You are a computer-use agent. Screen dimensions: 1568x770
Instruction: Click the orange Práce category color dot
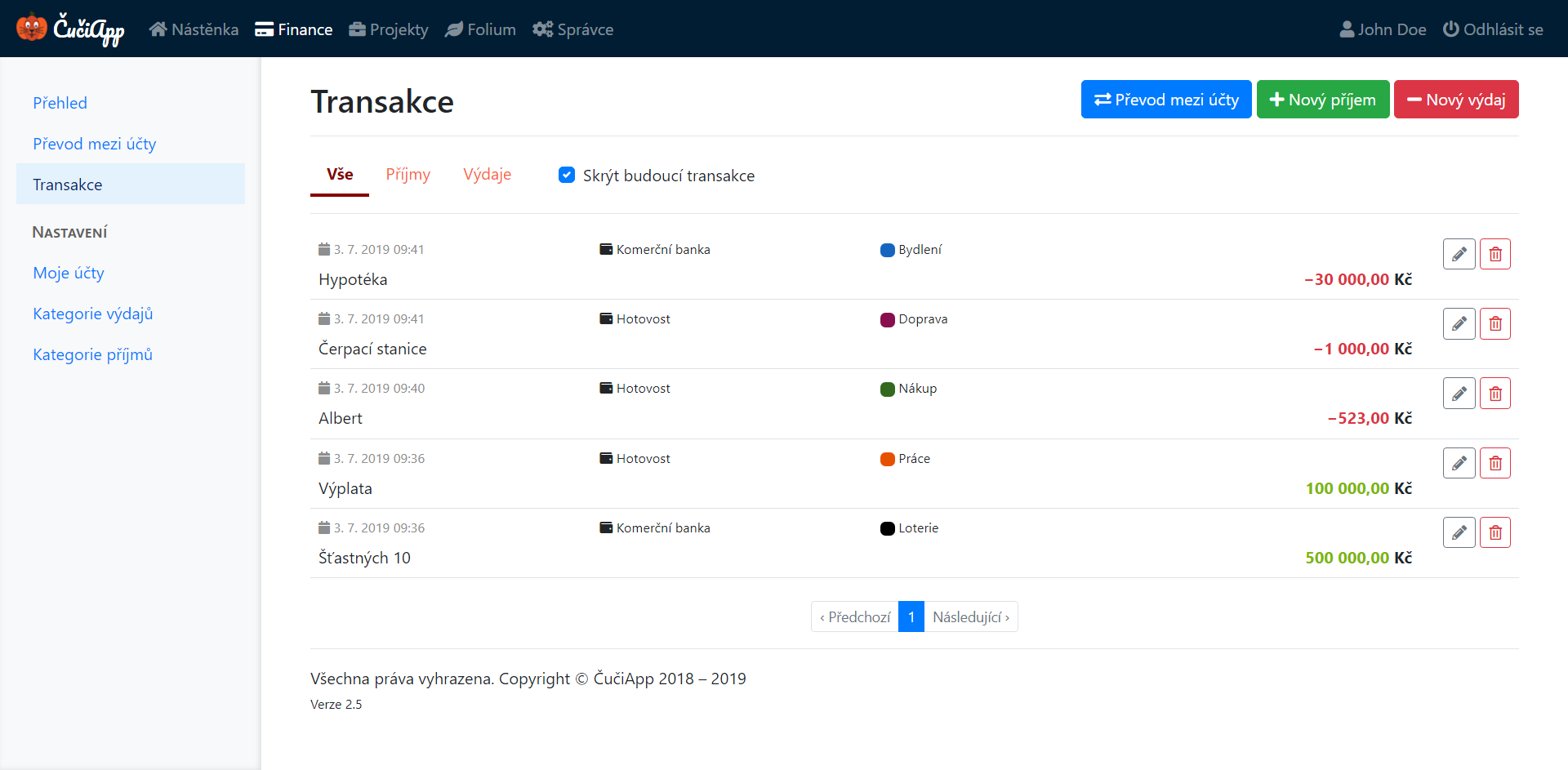point(888,459)
